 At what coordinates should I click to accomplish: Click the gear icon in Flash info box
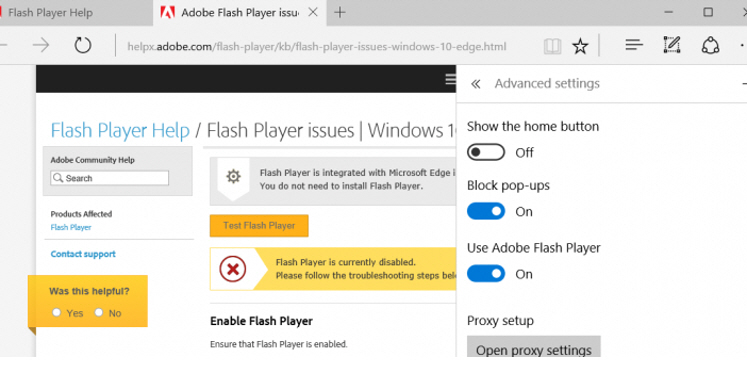pyautogui.click(x=233, y=177)
